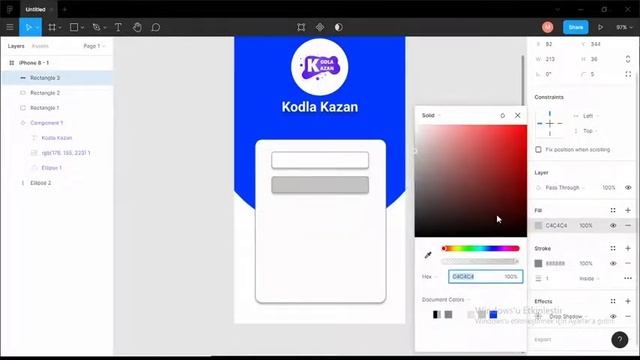Viewport: 640px width, 360px height.
Task: Remove the stroke with minus
Action: tap(628, 263)
